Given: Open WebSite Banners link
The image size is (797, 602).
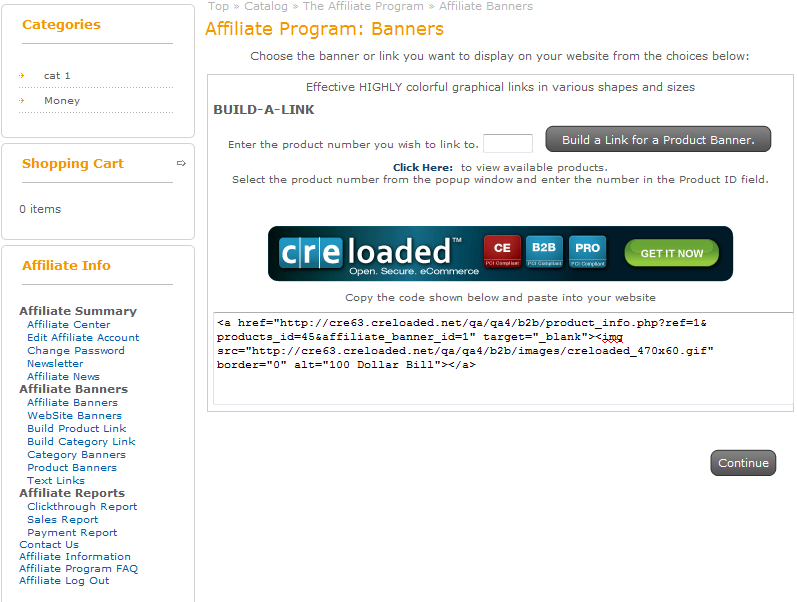Looking at the screenshot, I should [75, 415].
